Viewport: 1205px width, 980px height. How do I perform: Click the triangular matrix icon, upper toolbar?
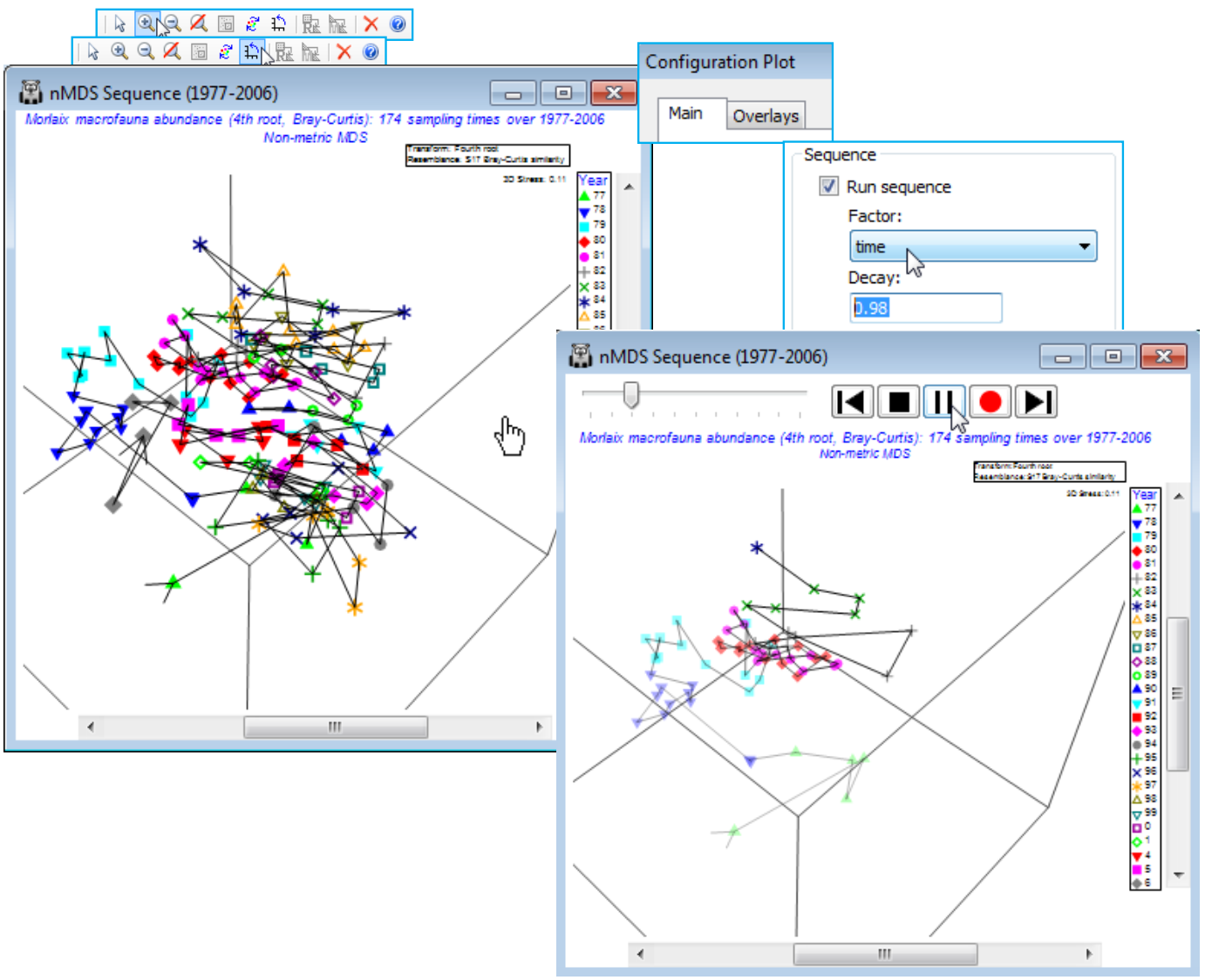[338, 24]
